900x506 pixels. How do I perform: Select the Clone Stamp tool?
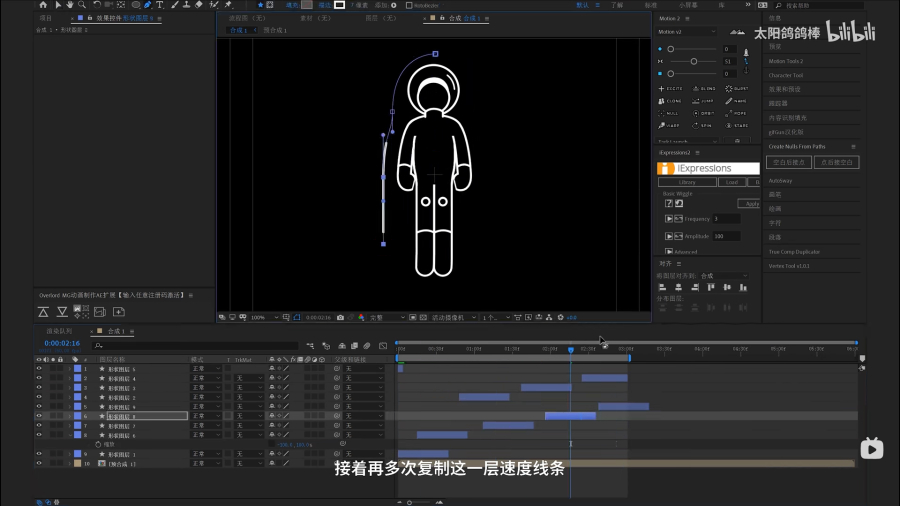point(187,5)
